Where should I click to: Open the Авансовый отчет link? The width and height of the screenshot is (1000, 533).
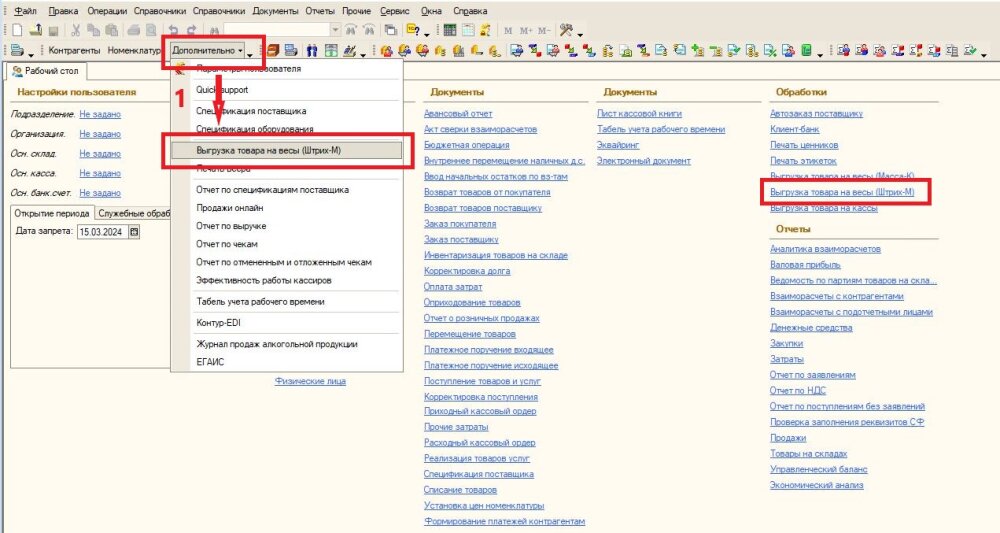(458, 113)
